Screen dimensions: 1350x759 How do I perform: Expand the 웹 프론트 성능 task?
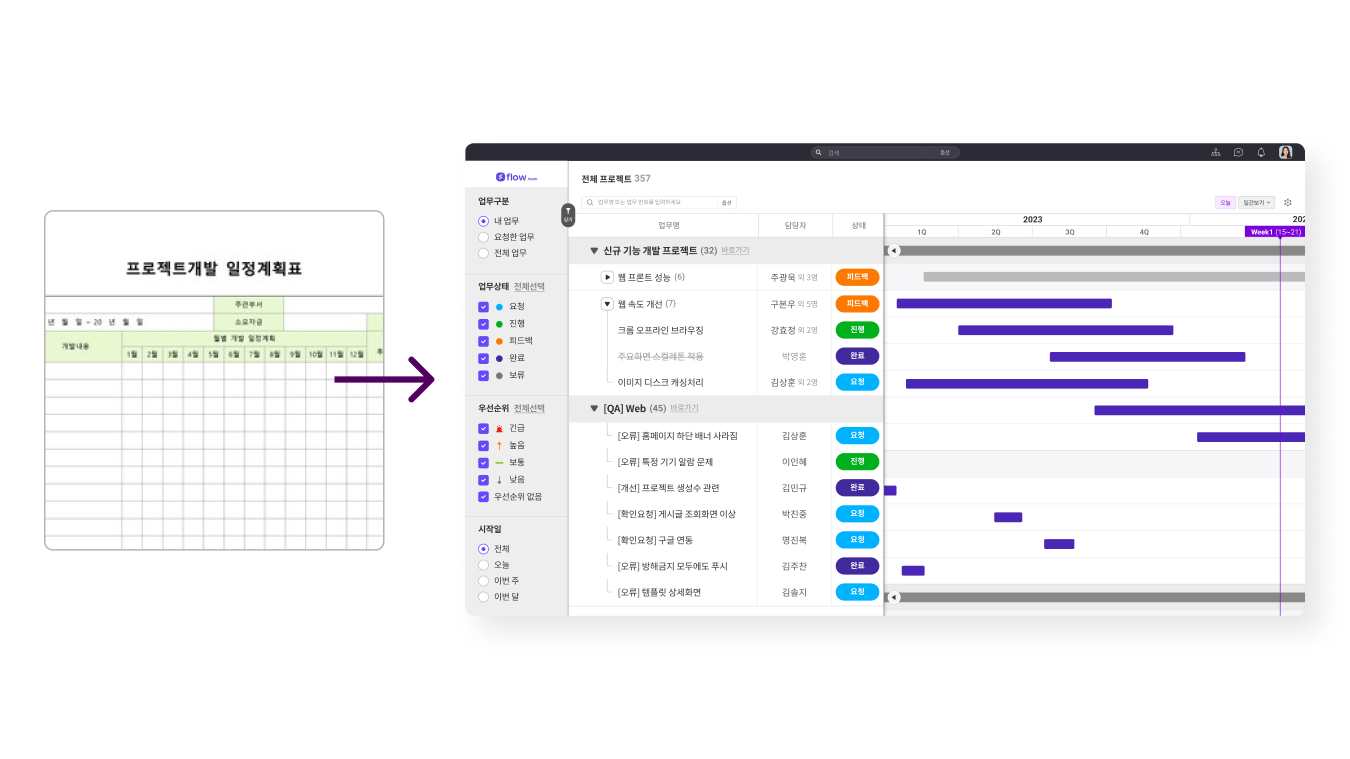coord(607,277)
